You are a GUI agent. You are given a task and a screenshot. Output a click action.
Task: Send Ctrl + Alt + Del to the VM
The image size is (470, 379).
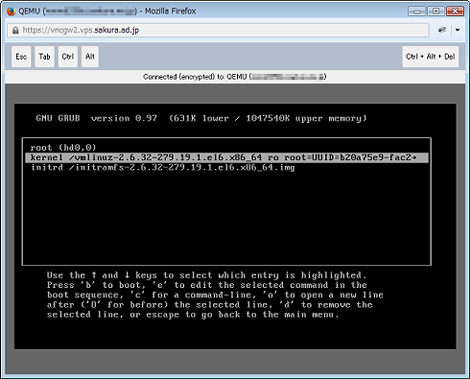coord(430,57)
